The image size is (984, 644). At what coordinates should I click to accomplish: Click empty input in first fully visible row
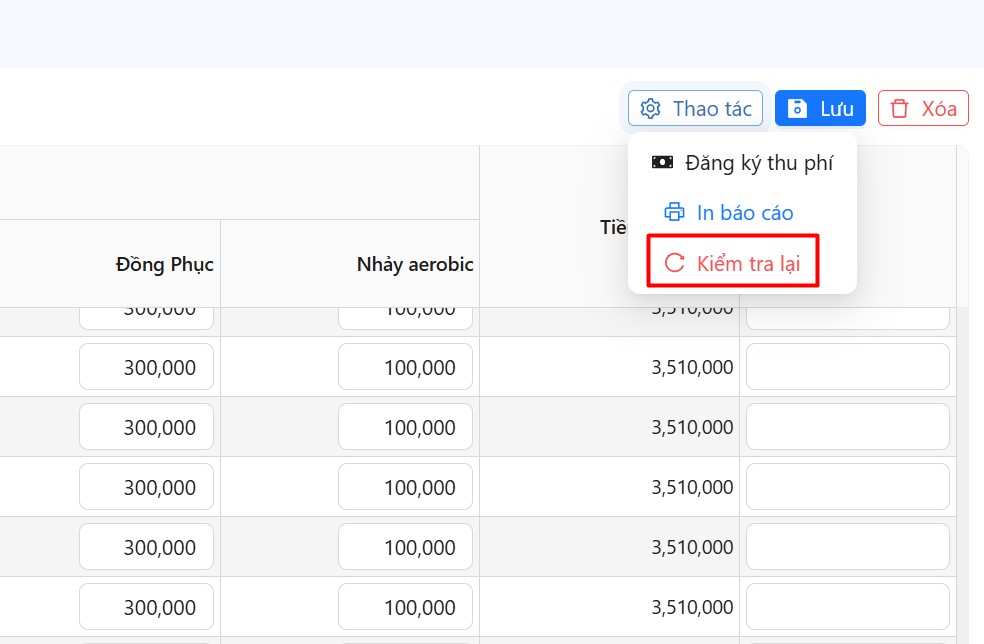(x=847, y=367)
